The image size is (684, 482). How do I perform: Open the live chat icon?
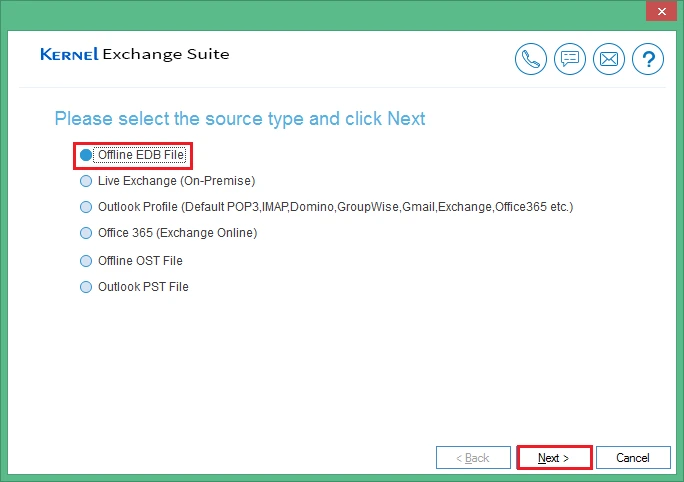click(570, 59)
